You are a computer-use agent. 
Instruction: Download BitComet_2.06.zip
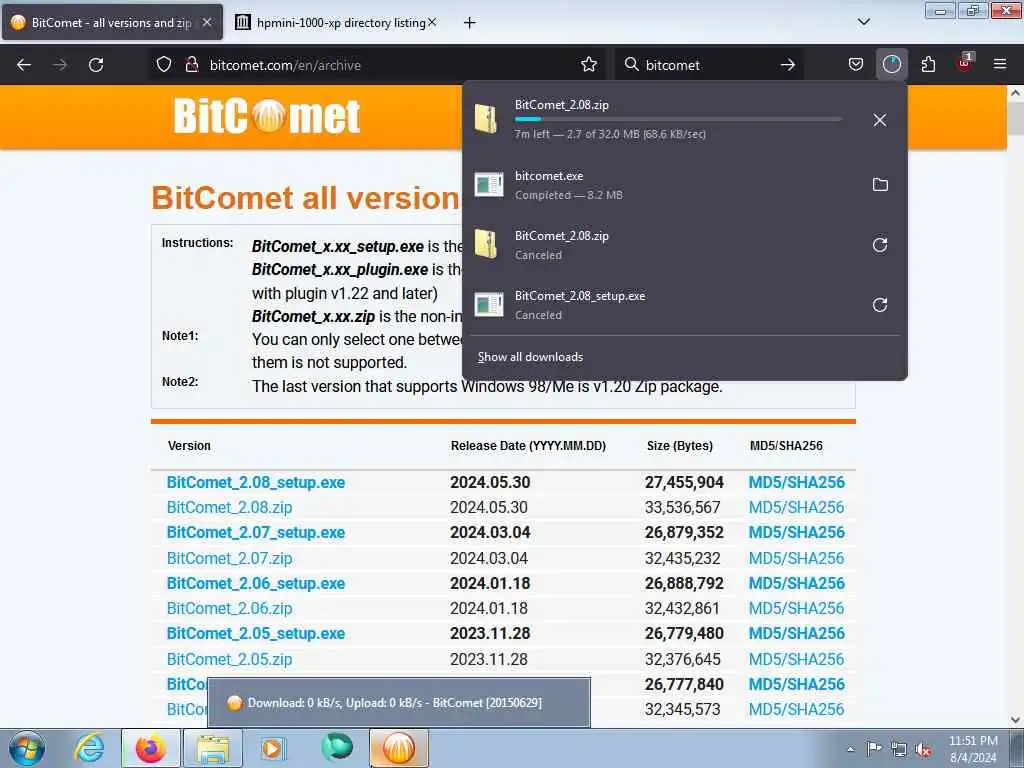[229, 608]
